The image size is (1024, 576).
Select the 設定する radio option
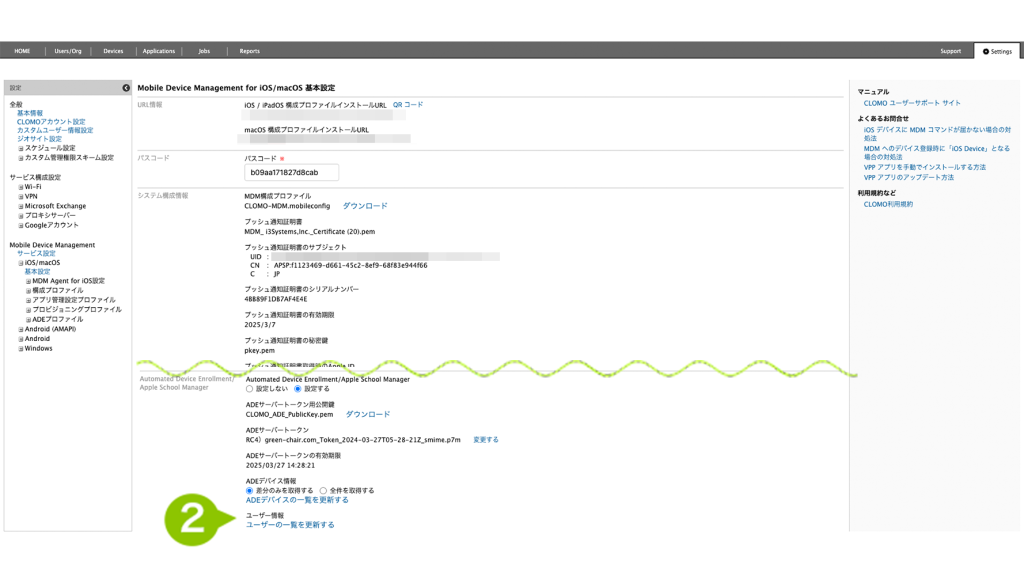[x=298, y=389]
